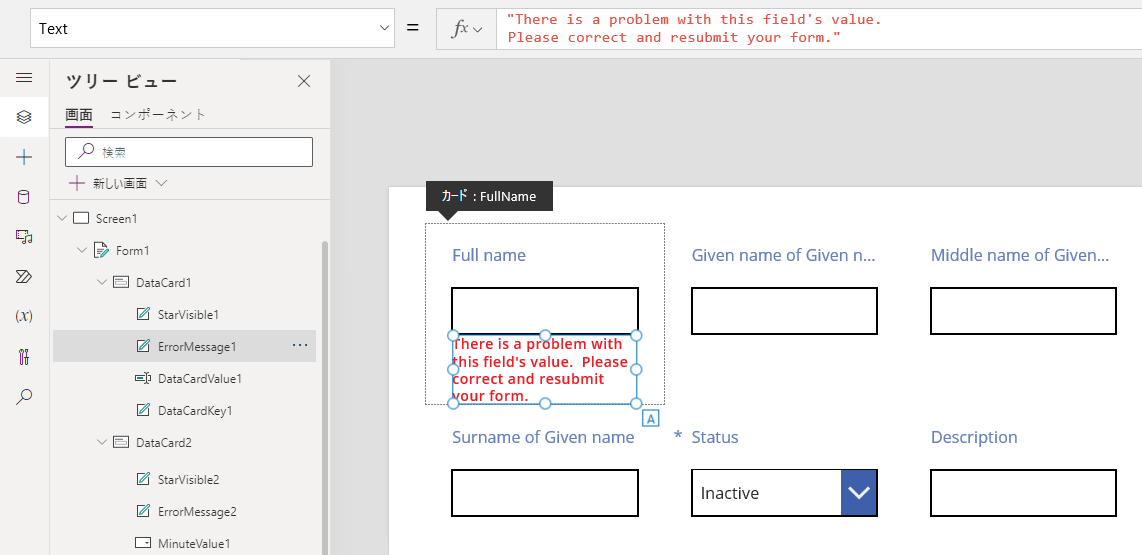Click the カード : FullName tooltip tag
The image size is (1142, 555).
(x=489, y=196)
